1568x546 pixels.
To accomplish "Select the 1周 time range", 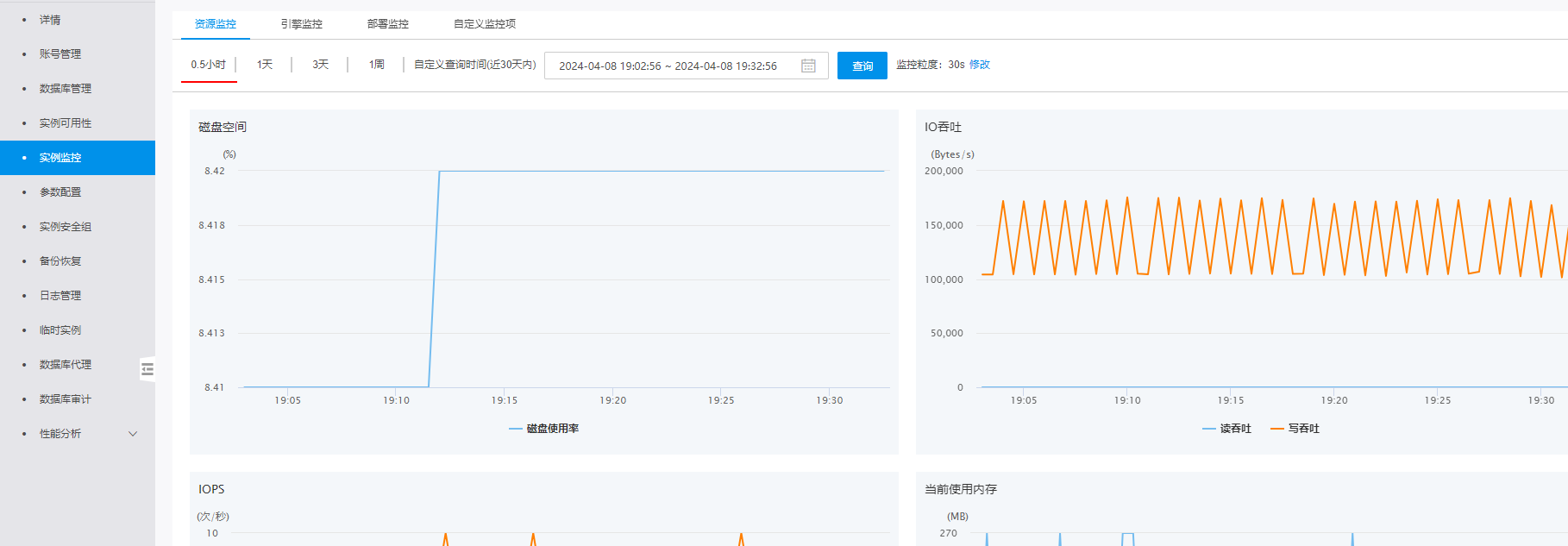I will 376,65.
